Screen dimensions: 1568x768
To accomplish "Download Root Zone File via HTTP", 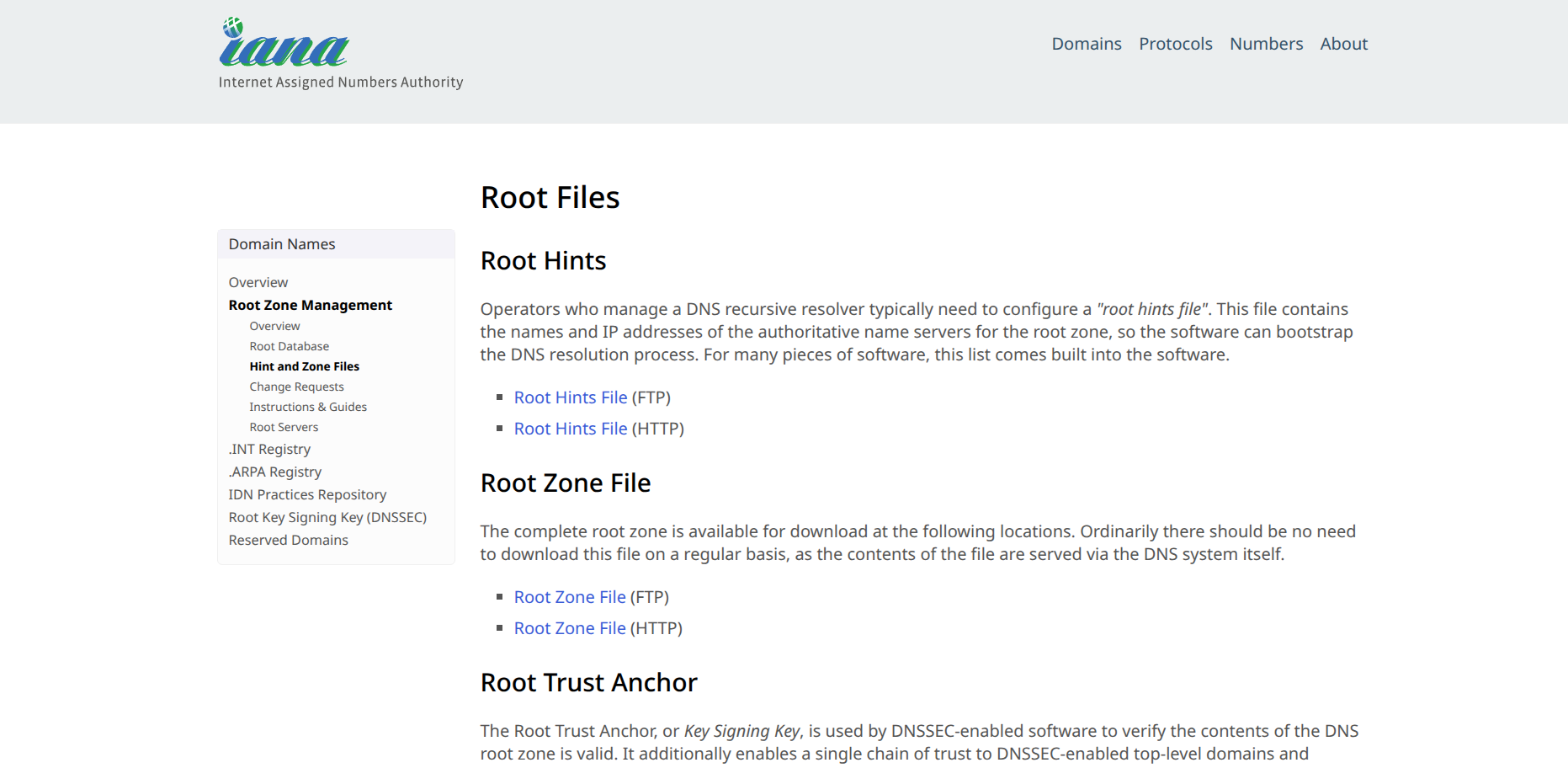I will point(570,628).
